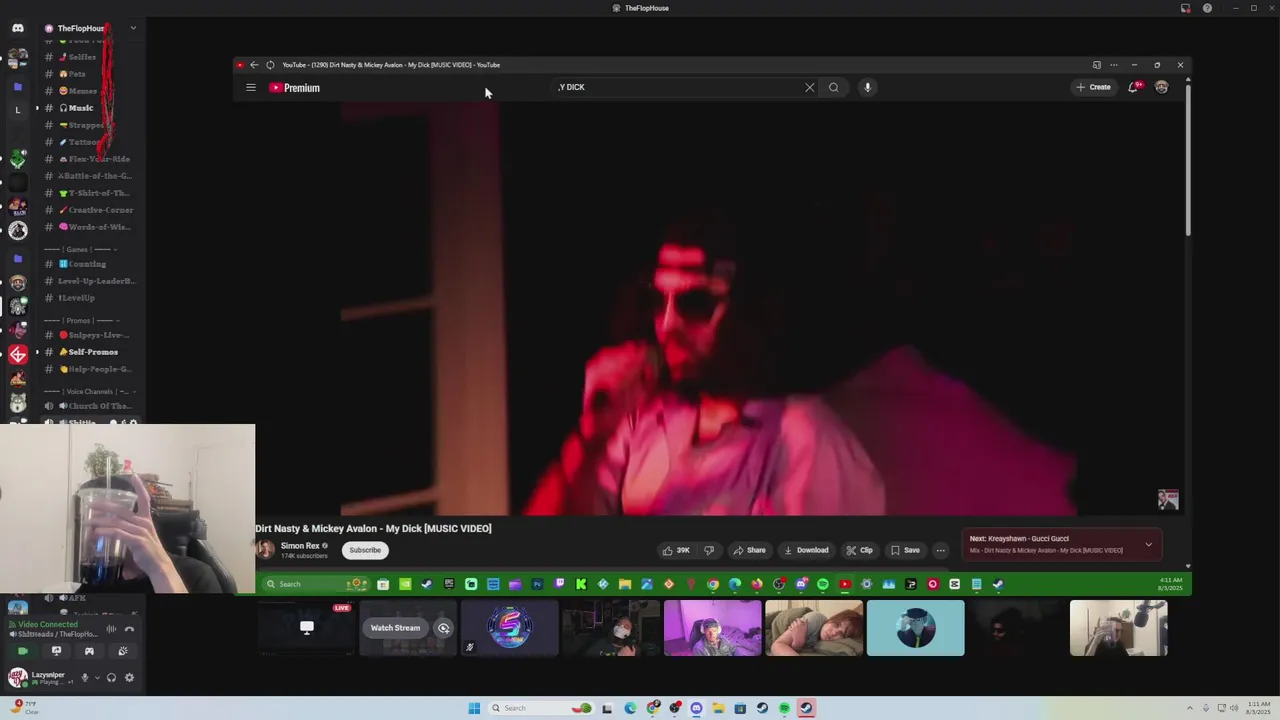This screenshot has width=1280, height=720.
Task: Click Lazysniper user profile avatar
Action: [17, 678]
